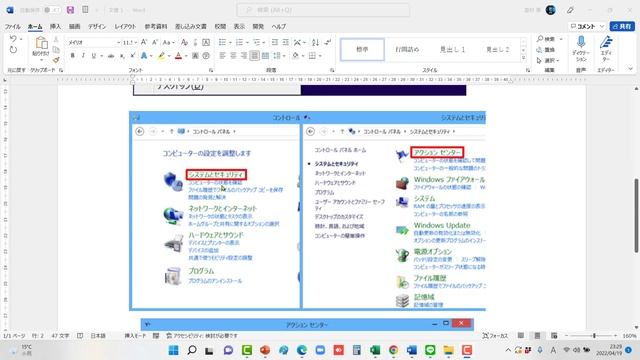The width and height of the screenshot is (640, 360).
Task: Click the user account avatar
Action: click(551, 10)
